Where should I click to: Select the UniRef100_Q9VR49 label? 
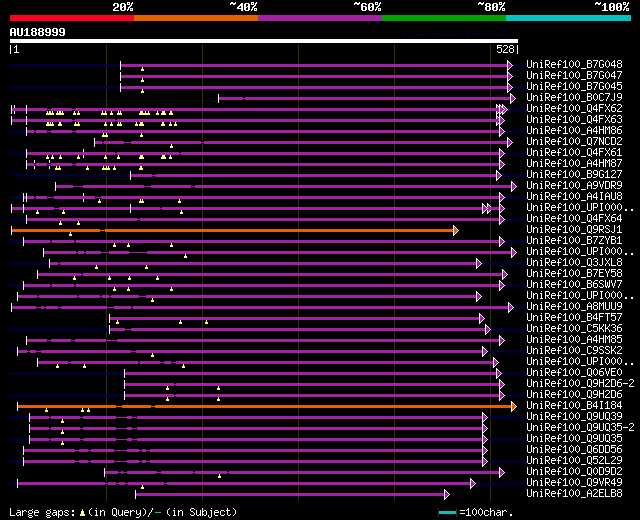tap(574, 483)
